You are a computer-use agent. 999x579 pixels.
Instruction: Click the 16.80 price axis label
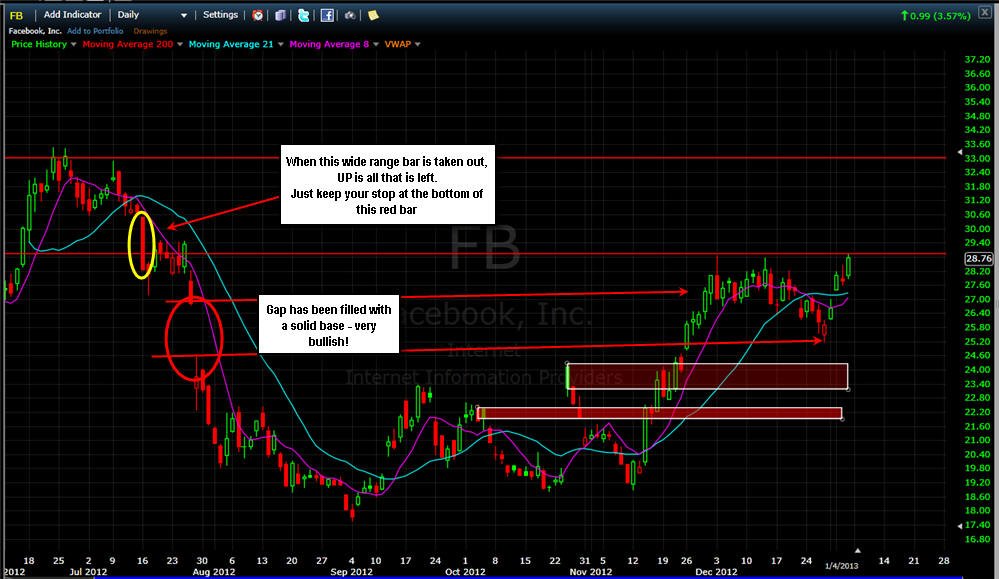click(977, 539)
